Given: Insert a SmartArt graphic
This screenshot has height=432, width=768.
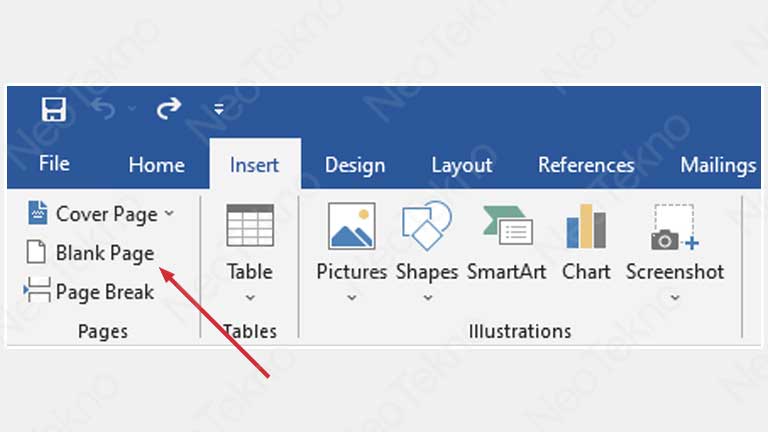Looking at the screenshot, I should pos(505,226).
